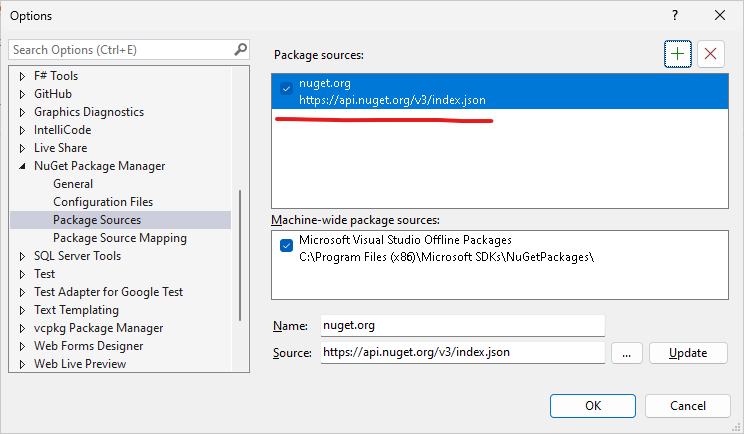
Task: Select Configuration Files under NuGet
Action: click(x=103, y=202)
